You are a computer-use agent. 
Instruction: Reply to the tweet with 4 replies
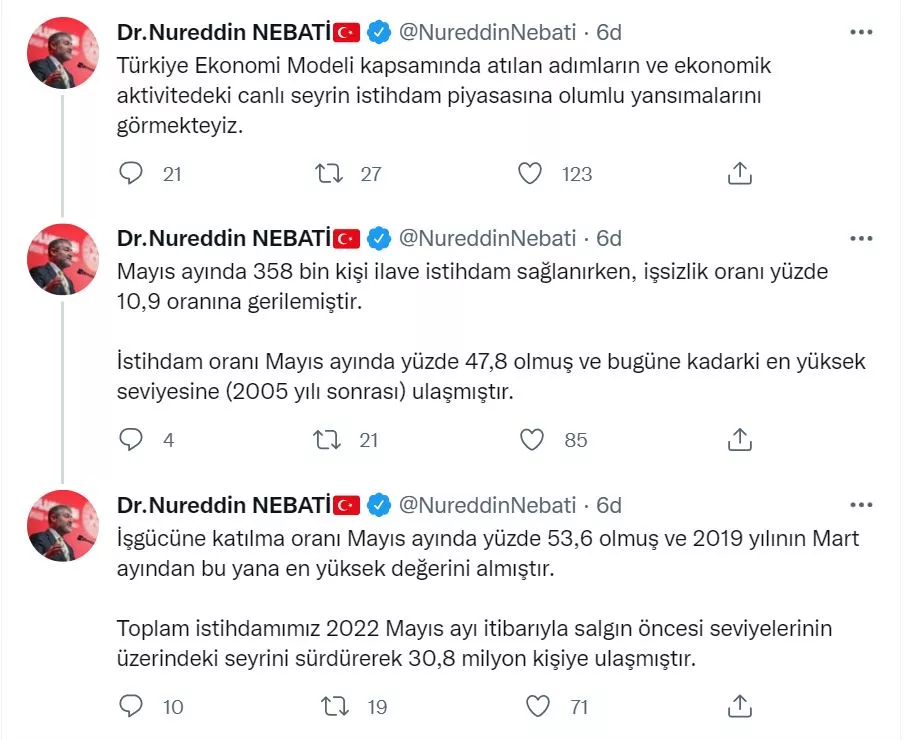click(x=132, y=439)
